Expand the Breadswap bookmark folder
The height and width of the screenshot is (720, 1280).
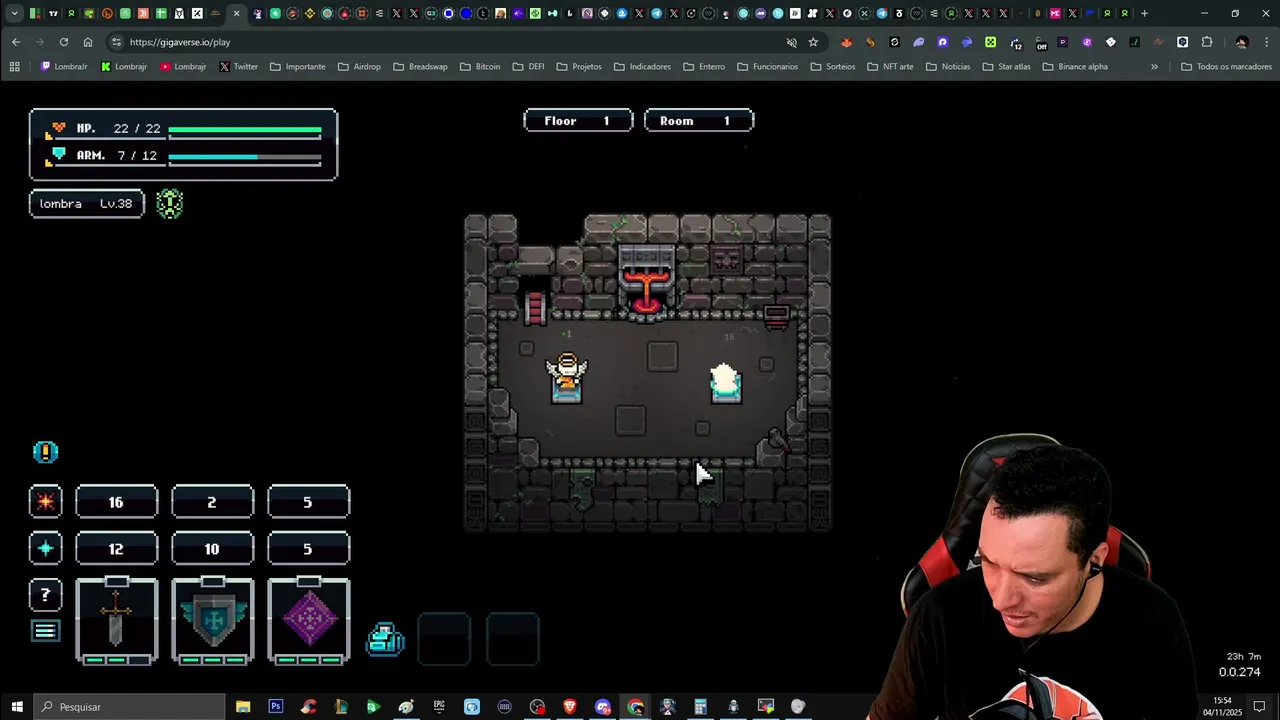point(420,67)
